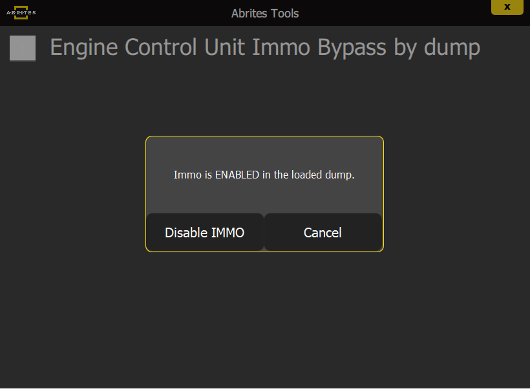Confirm by clicking Disable IMMO
This screenshot has width=530, height=390.
[205, 232]
